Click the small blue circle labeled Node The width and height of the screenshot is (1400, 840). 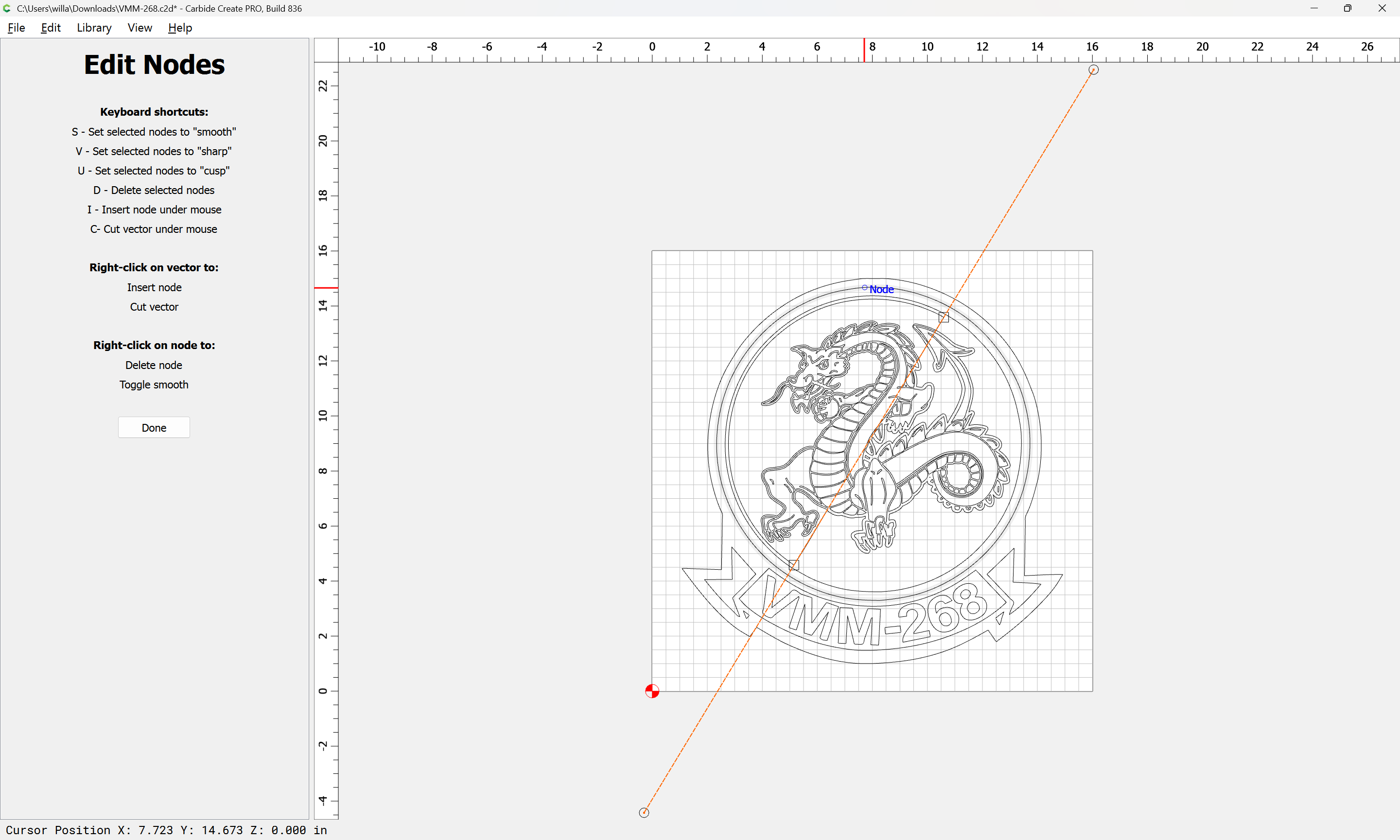click(864, 288)
